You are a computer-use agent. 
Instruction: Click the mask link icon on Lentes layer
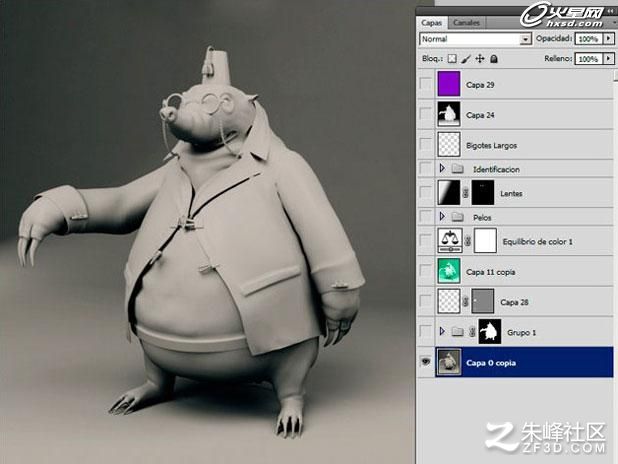[465, 193]
